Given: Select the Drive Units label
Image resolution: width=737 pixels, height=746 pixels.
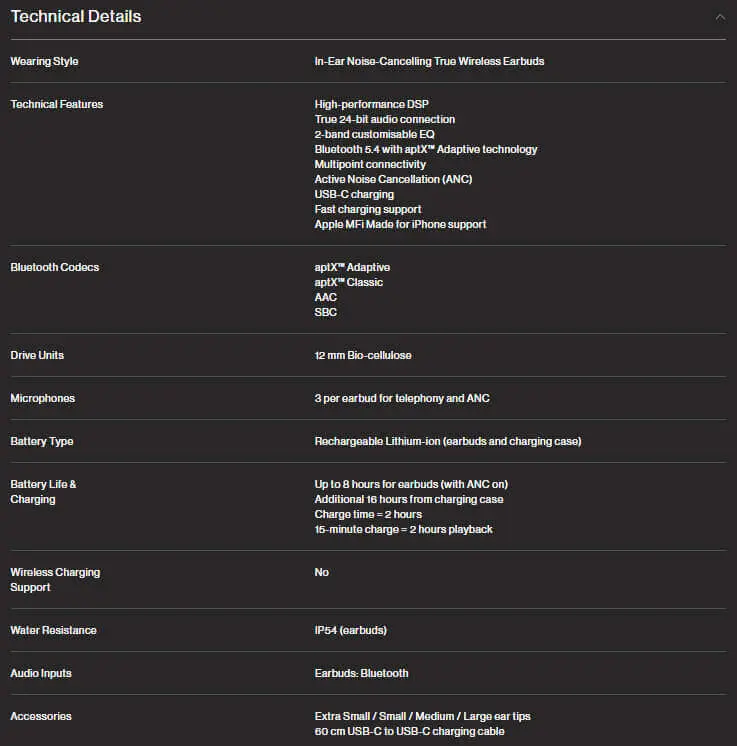Looking at the screenshot, I should pyautogui.click(x=37, y=355).
